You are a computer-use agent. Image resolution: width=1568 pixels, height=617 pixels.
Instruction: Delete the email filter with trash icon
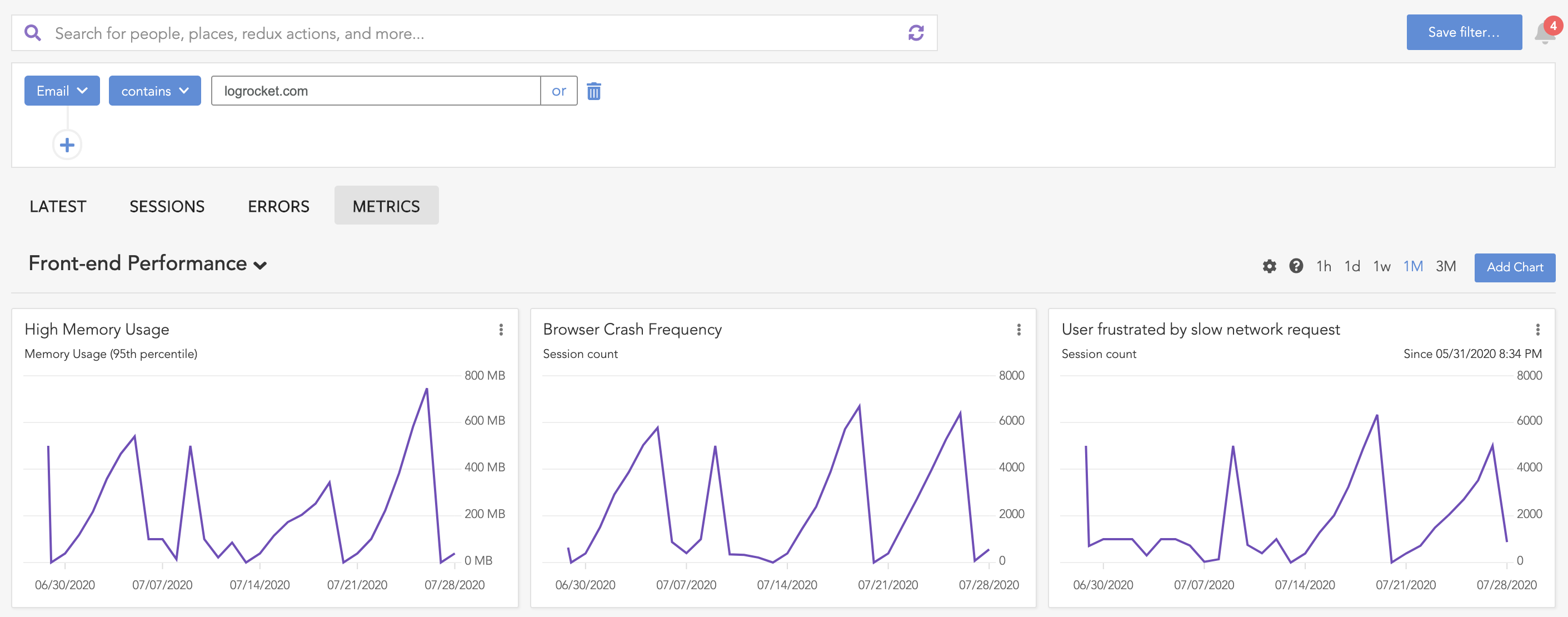[593, 91]
